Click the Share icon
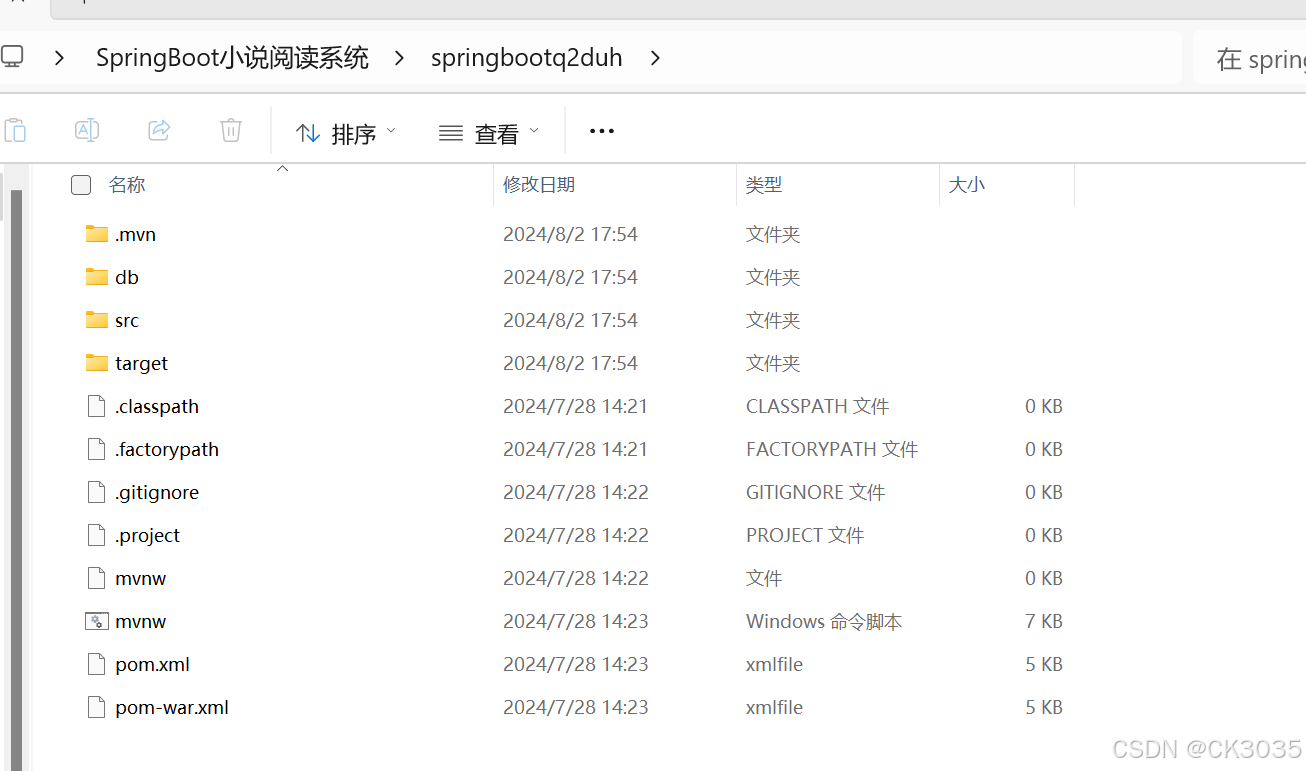 point(158,130)
